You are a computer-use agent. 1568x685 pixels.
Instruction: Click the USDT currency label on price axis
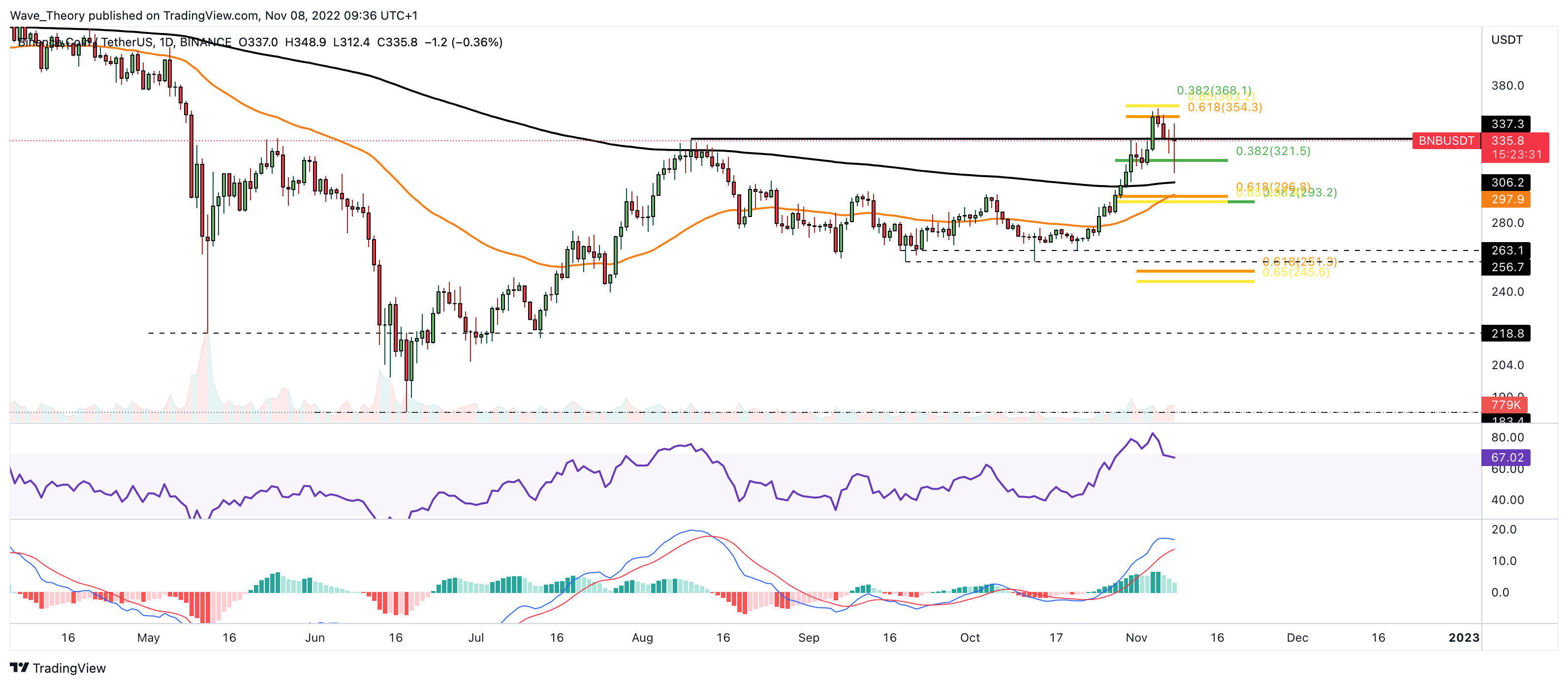(1506, 39)
